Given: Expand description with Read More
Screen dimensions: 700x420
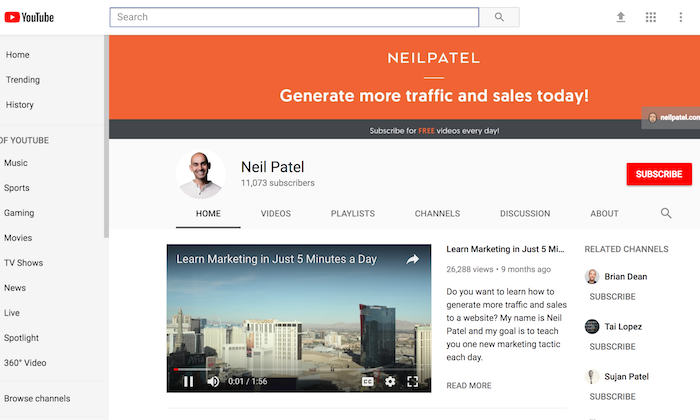Looking at the screenshot, I should coord(468,385).
